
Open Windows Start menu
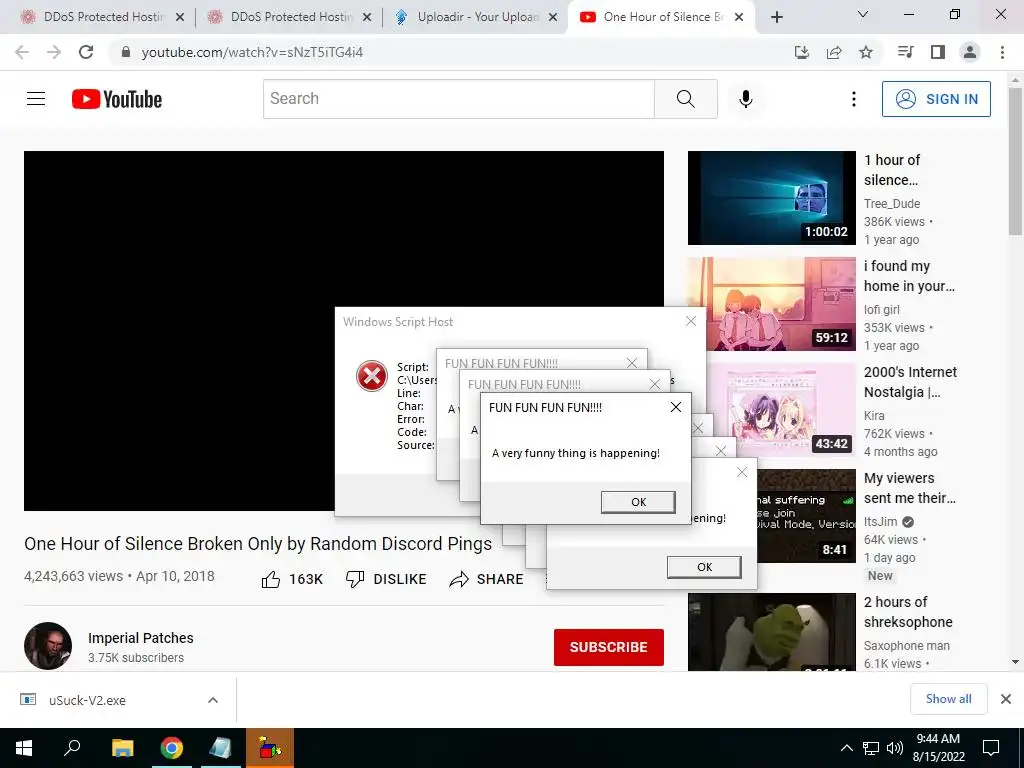click(24, 748)
